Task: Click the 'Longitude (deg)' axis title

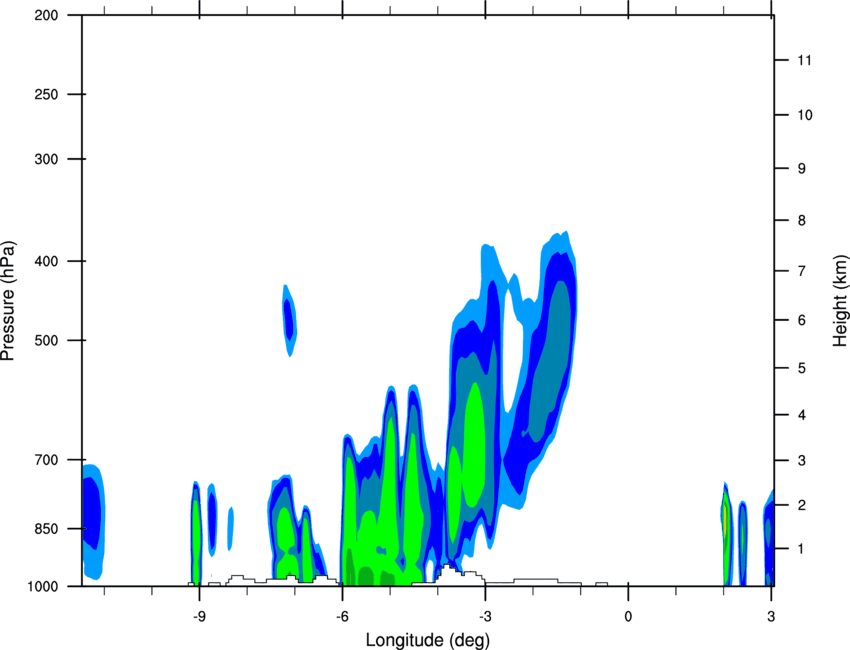Action: tap(428, 640)
